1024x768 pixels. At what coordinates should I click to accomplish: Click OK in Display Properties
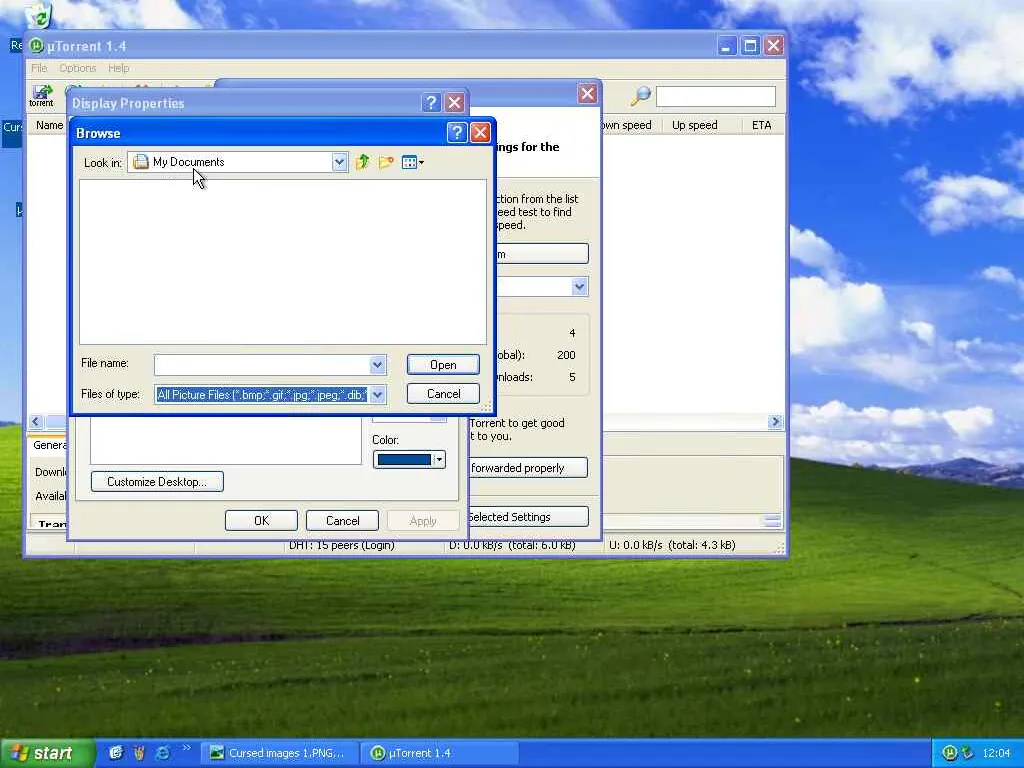point(261,520)
